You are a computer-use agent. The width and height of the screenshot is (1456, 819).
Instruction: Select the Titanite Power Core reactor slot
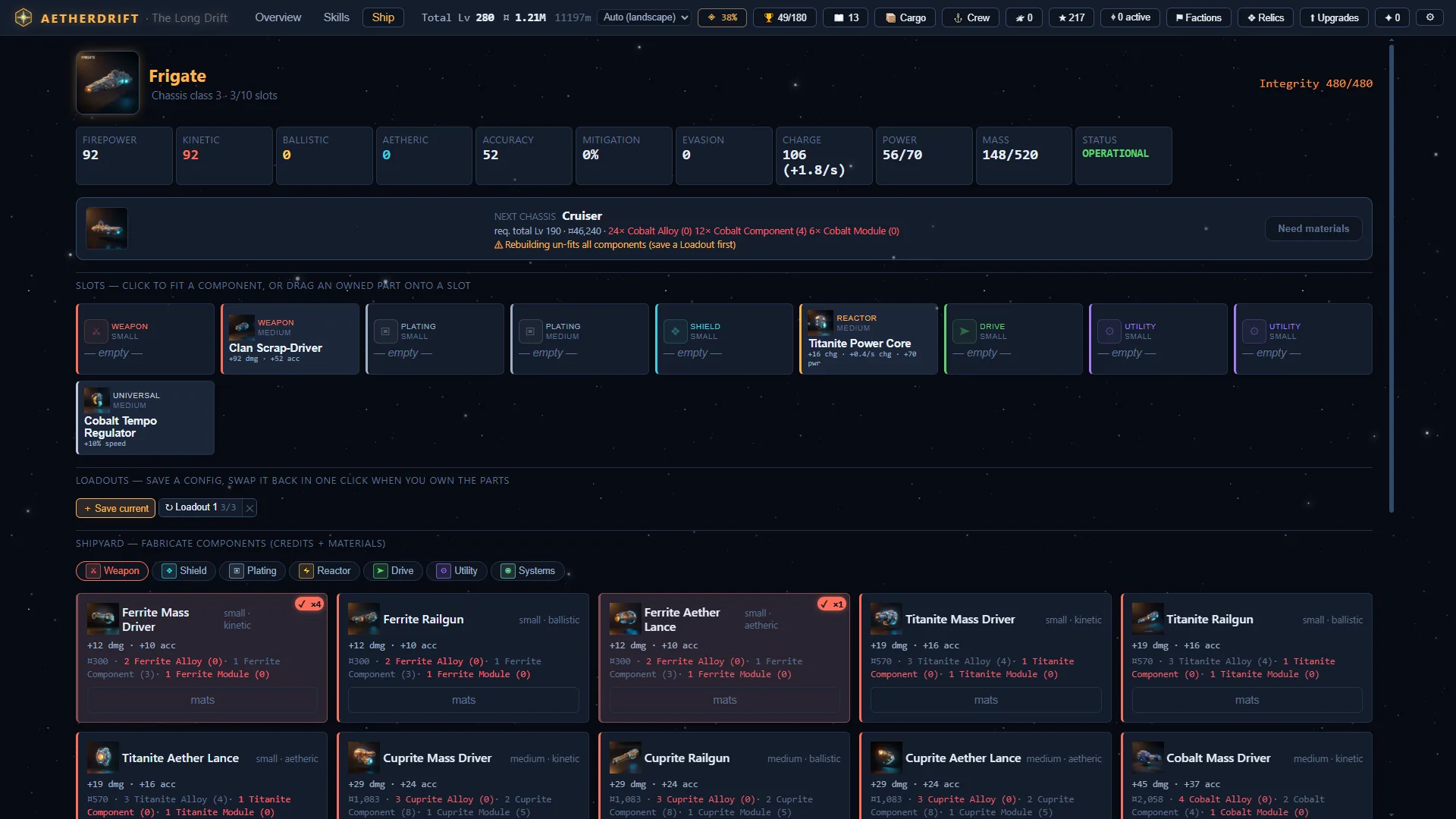tap(869, 339)
